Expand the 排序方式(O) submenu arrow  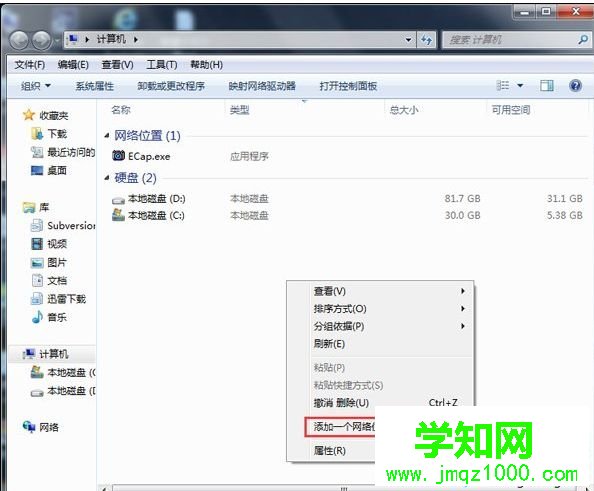pos(463,308)
